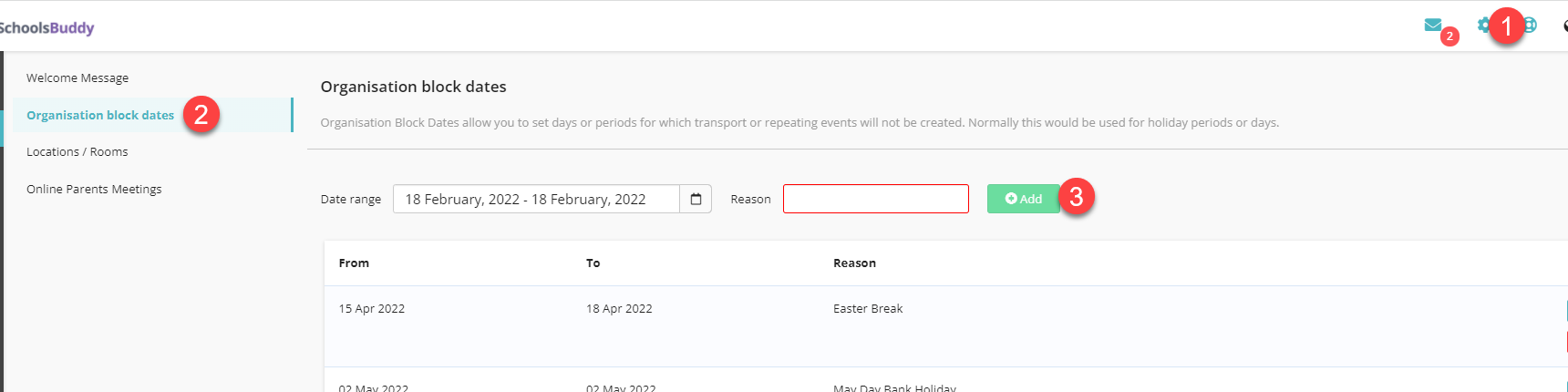Click the Reason text input

pos(876,199)
